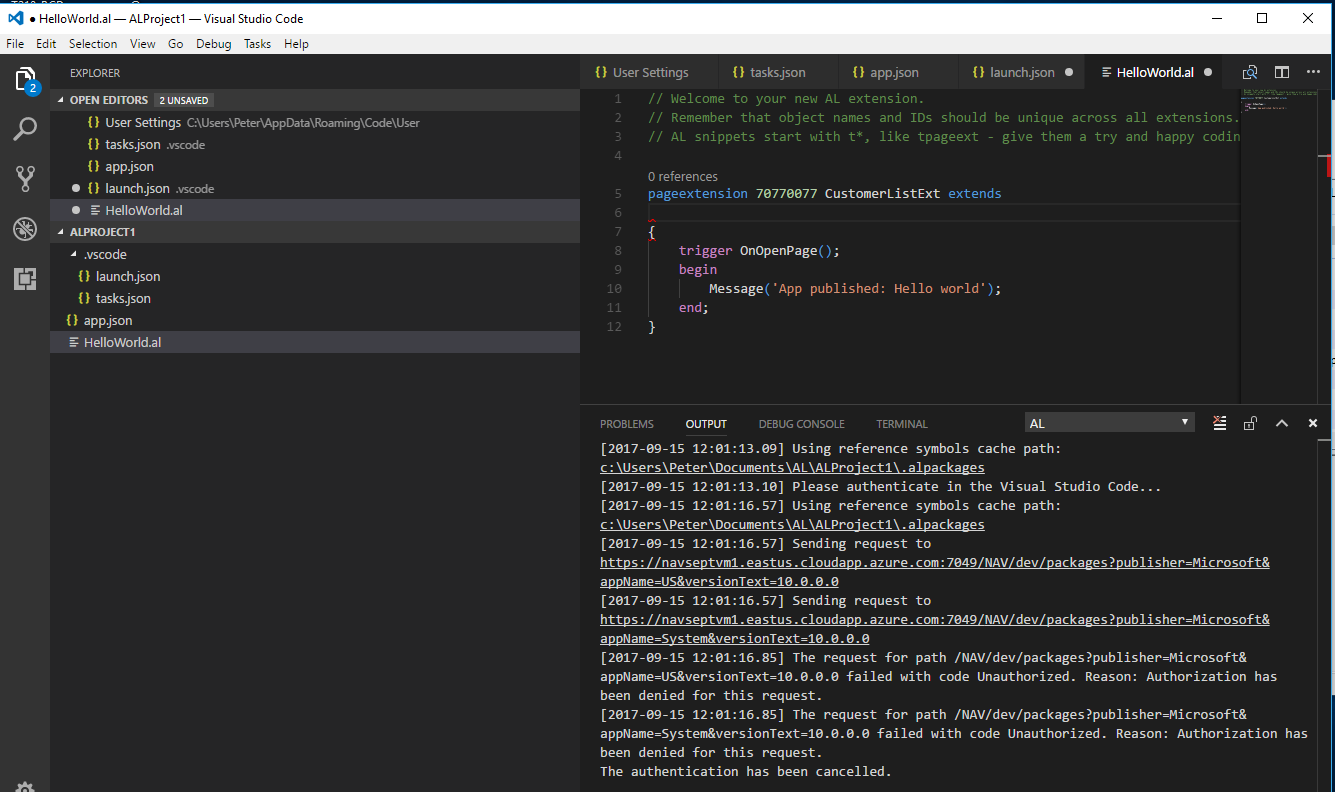Open the output channel dropdown showing AL
This screenshot has height=792, width=1335.
click(1109, 422)
